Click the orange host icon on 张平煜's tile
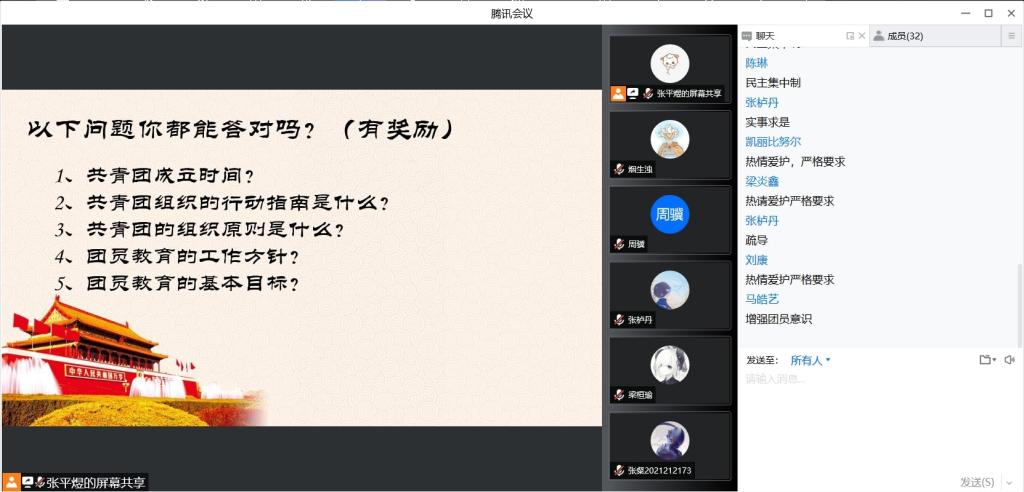Viewport: 1024px width, 492px height. coord(618,93)
